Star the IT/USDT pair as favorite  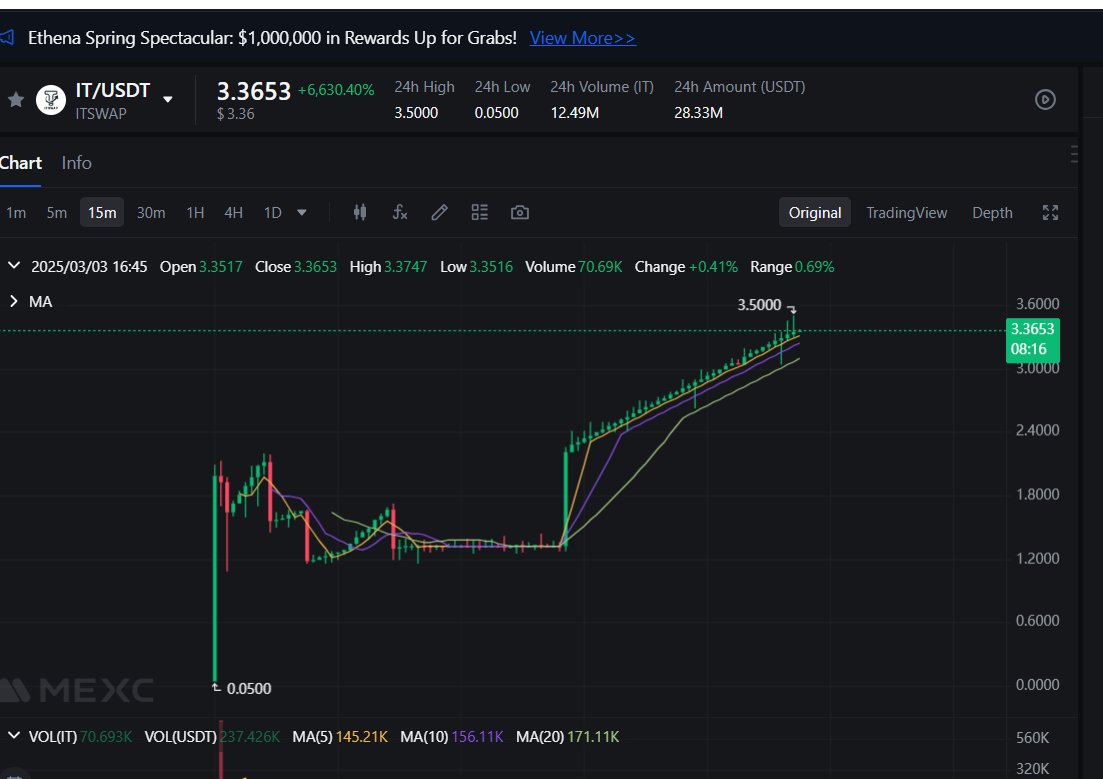[15, 100]
